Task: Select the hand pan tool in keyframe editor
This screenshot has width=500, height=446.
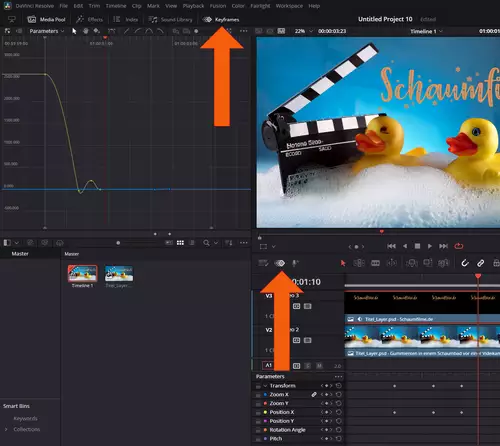Action: 86,31
